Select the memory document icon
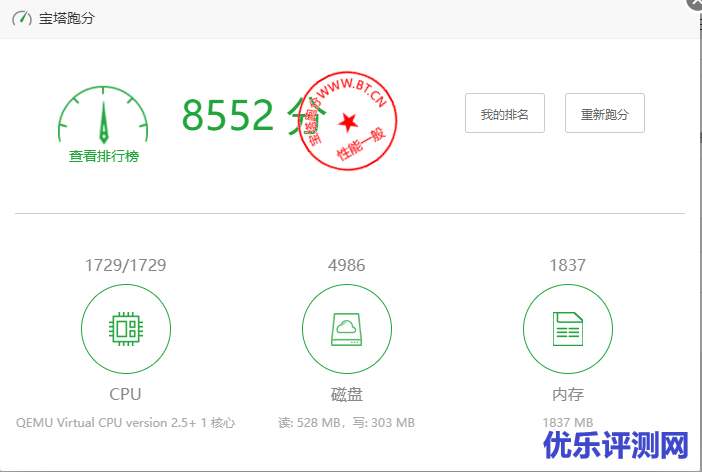This screenshot has height=472, width=702. [x=567, y=329]
